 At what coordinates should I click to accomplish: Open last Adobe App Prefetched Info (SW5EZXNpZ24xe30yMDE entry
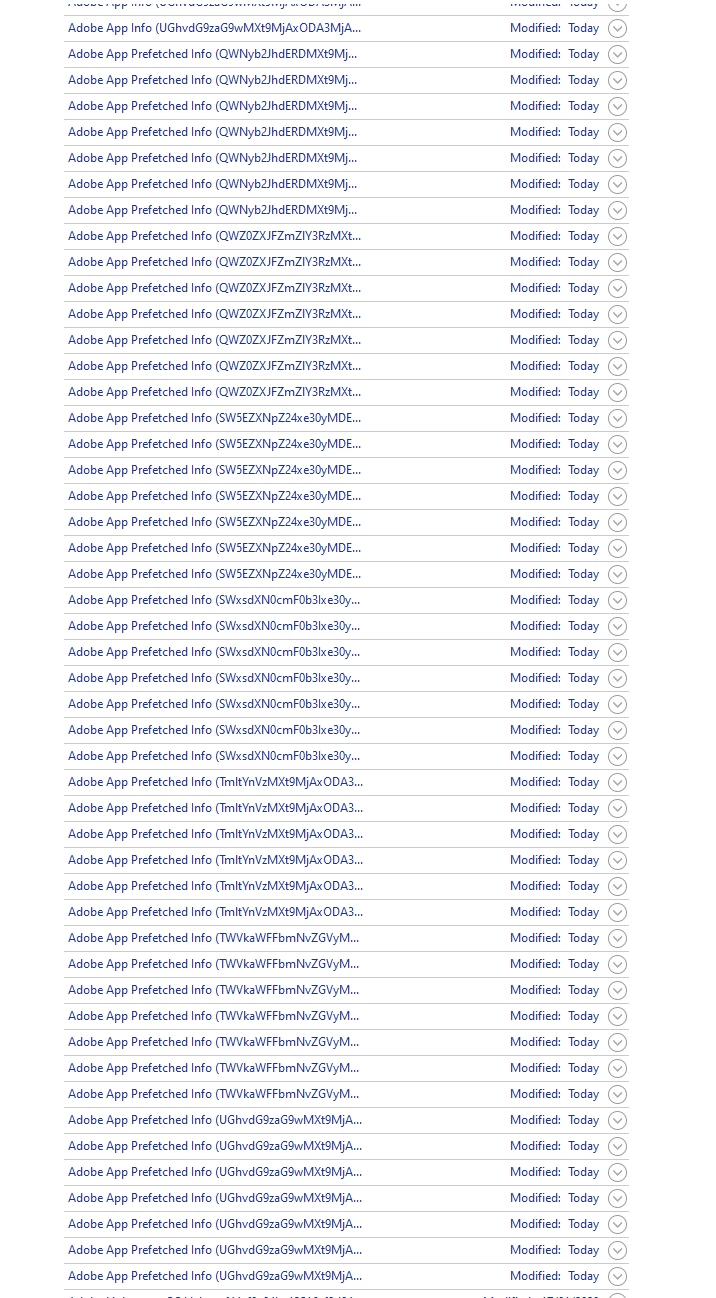215,574
